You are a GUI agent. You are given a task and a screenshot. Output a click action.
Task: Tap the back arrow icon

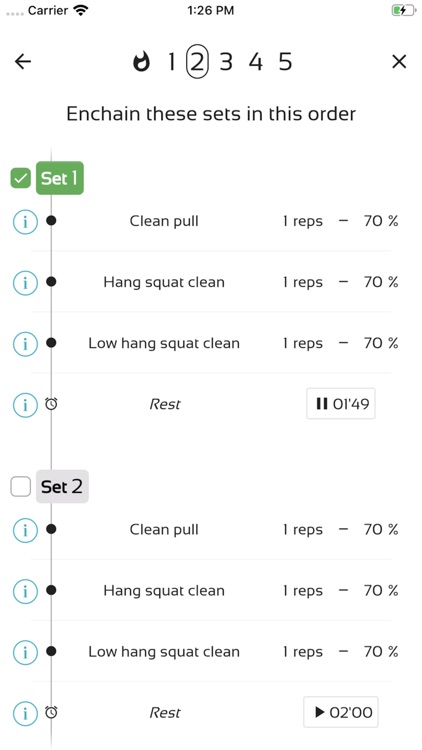click(x=22, y=61)
